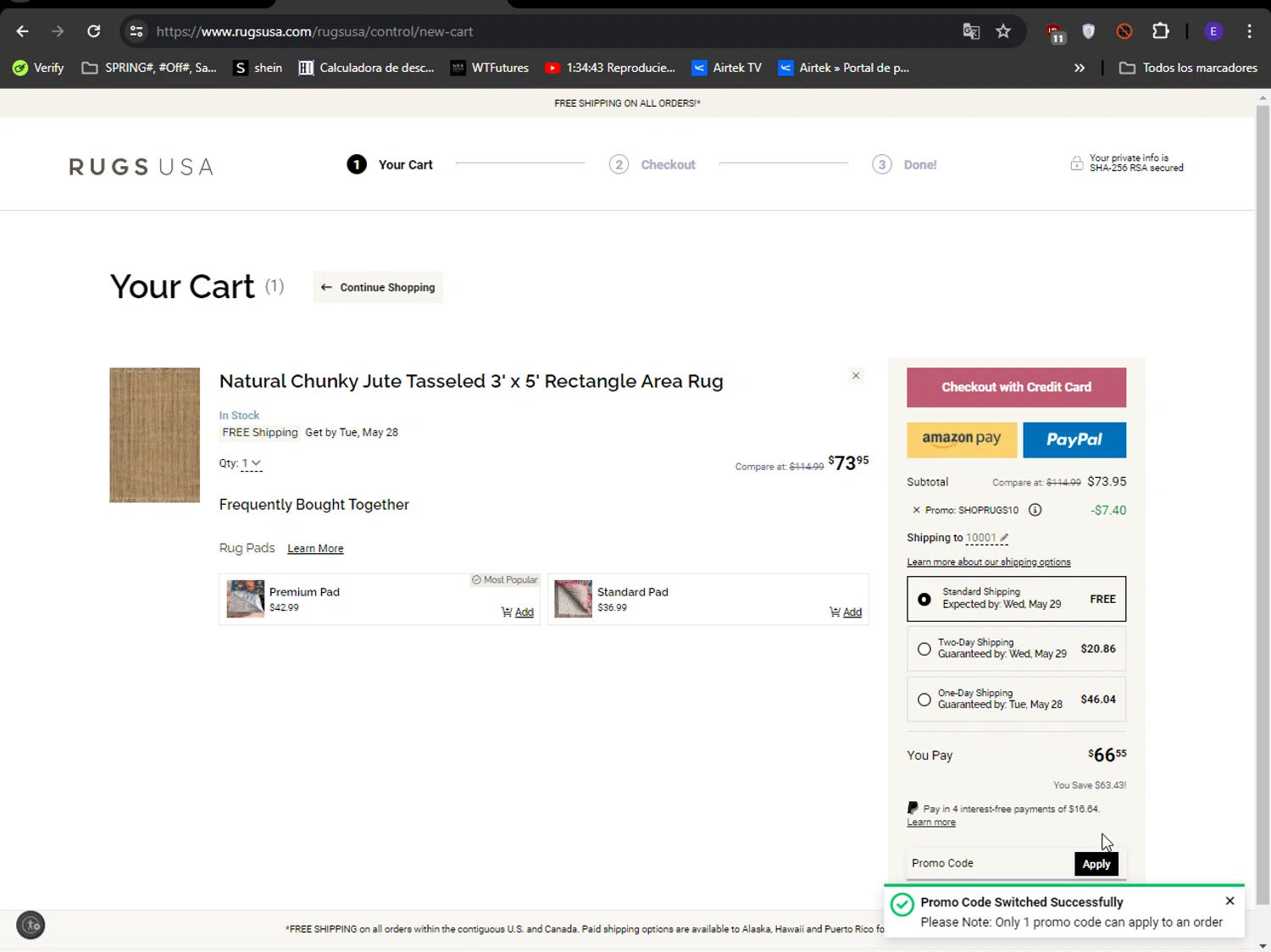
Task: Click Checkout step two
Action: (x=652, y=164)
